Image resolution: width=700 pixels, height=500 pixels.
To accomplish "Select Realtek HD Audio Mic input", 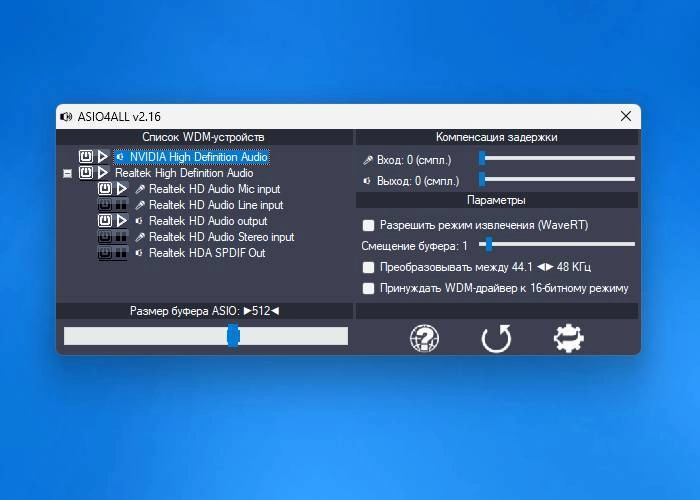I will click(214, 189).
